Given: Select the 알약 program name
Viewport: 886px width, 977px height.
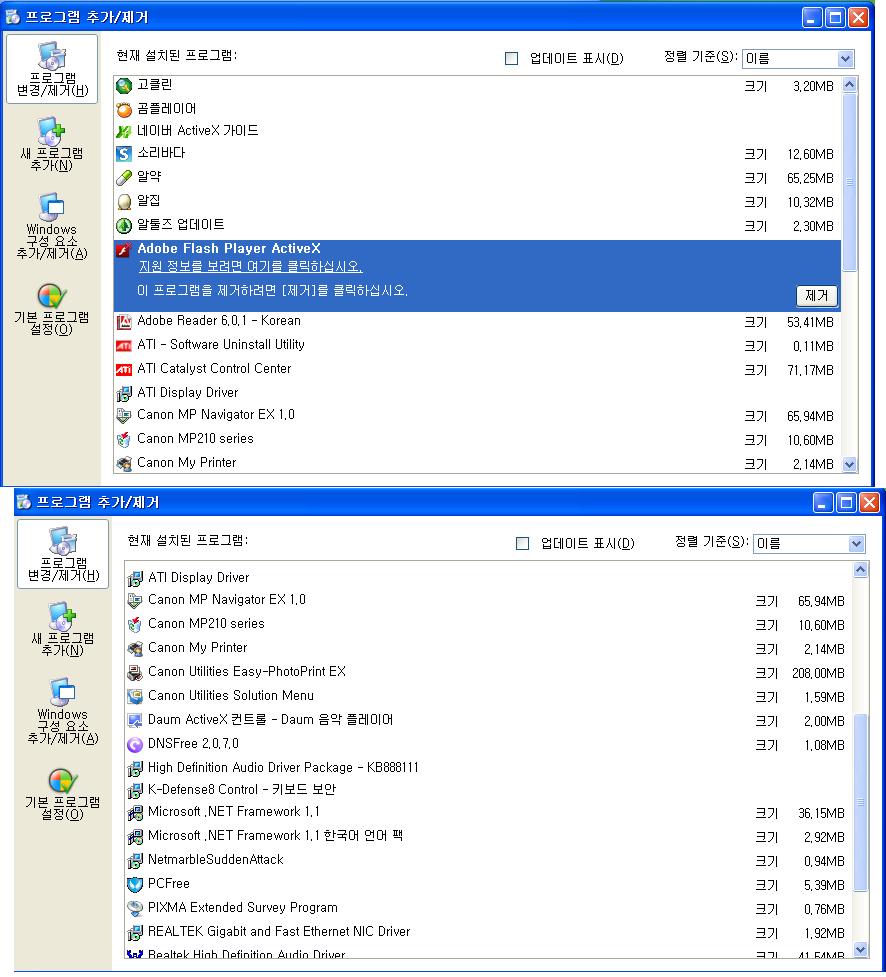Looking at the screenshot, I should click(149, 176).
